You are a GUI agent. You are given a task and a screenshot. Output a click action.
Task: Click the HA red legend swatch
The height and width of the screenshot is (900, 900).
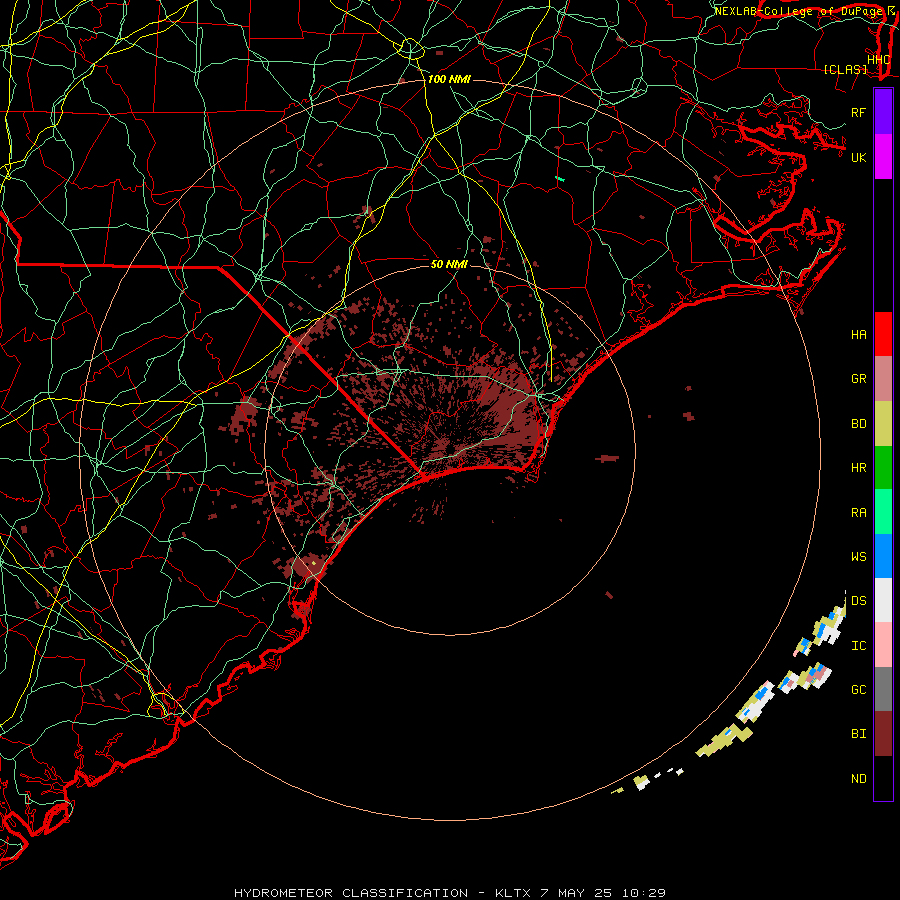pos(883,334)
